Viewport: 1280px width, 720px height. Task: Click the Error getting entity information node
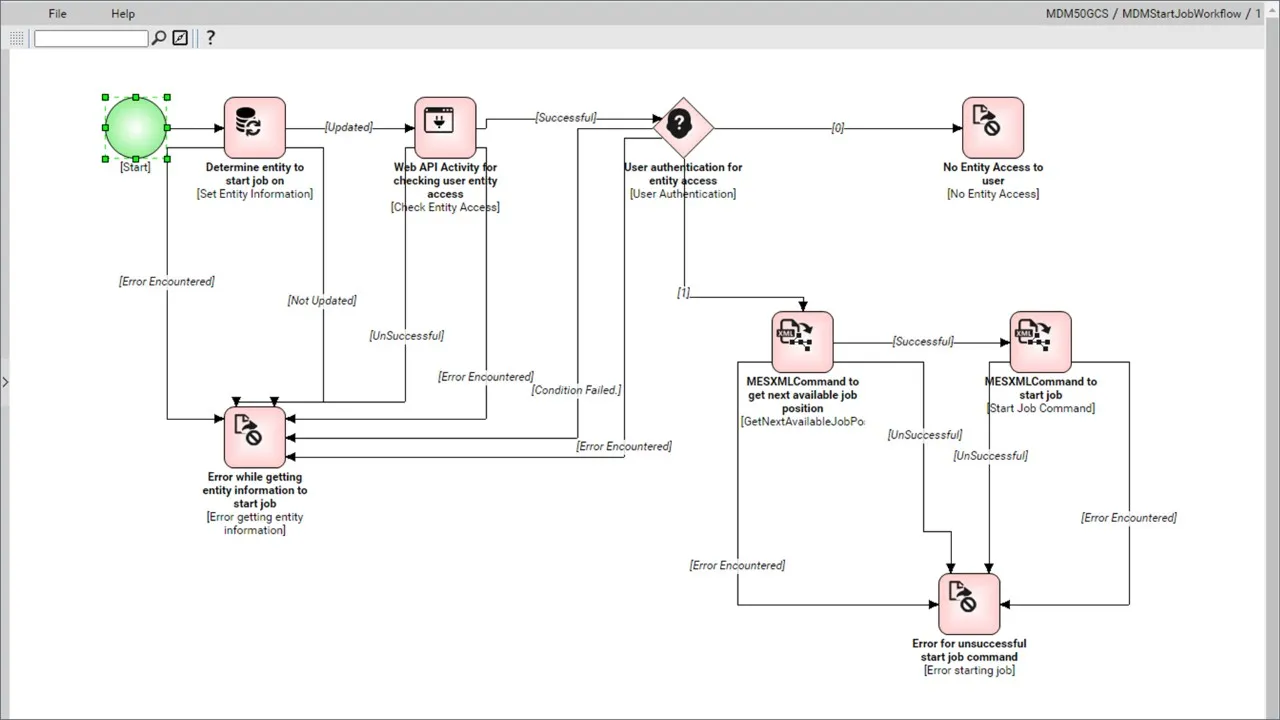[x=254, y=435]
